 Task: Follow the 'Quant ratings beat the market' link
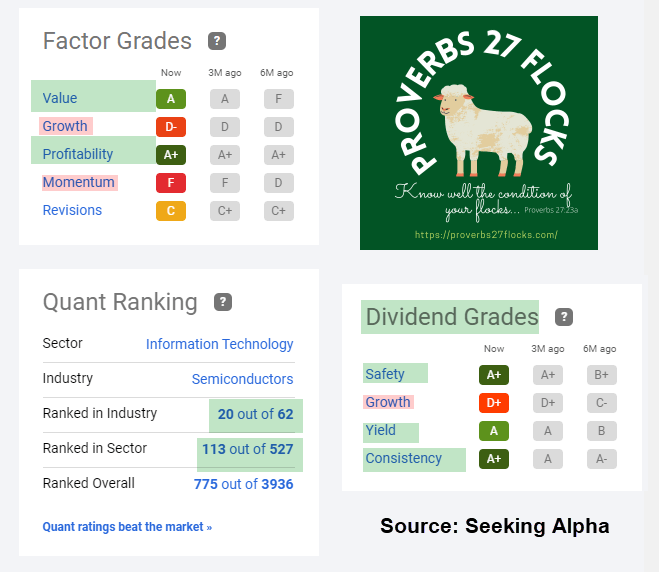click(127, 527)
